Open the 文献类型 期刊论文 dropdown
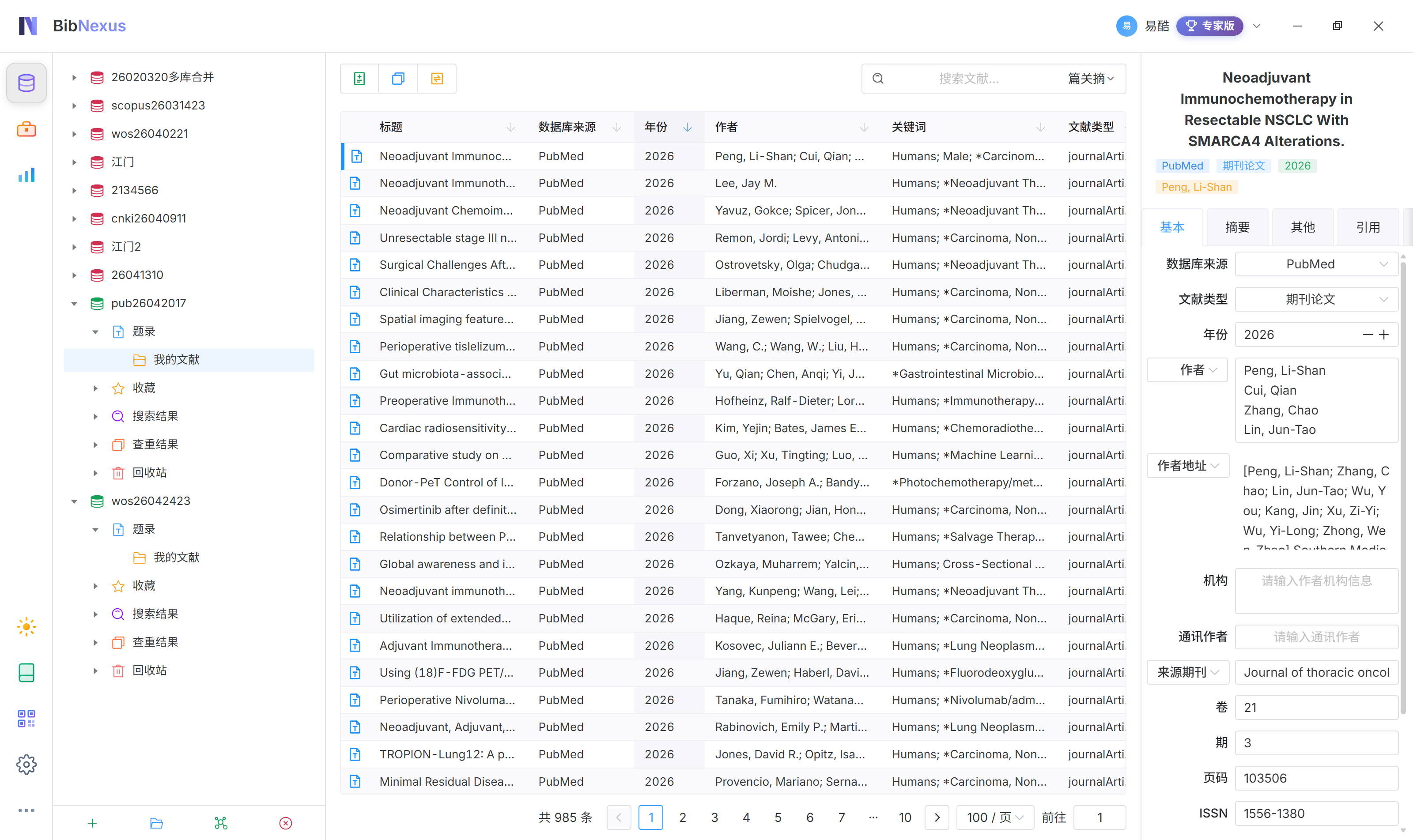 1316,299
